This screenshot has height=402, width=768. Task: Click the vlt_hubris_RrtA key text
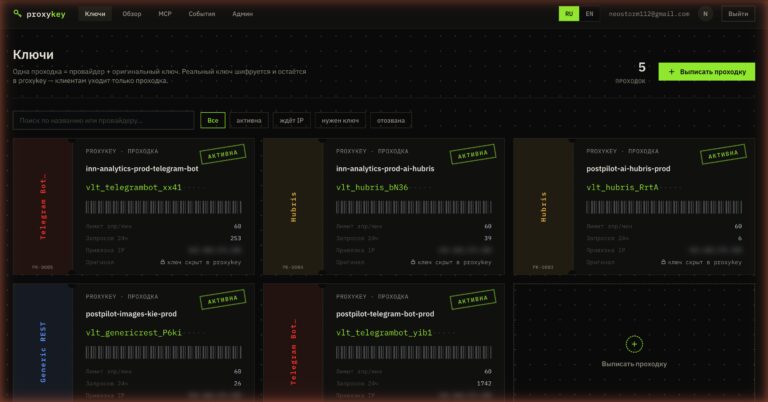(623, 187)
